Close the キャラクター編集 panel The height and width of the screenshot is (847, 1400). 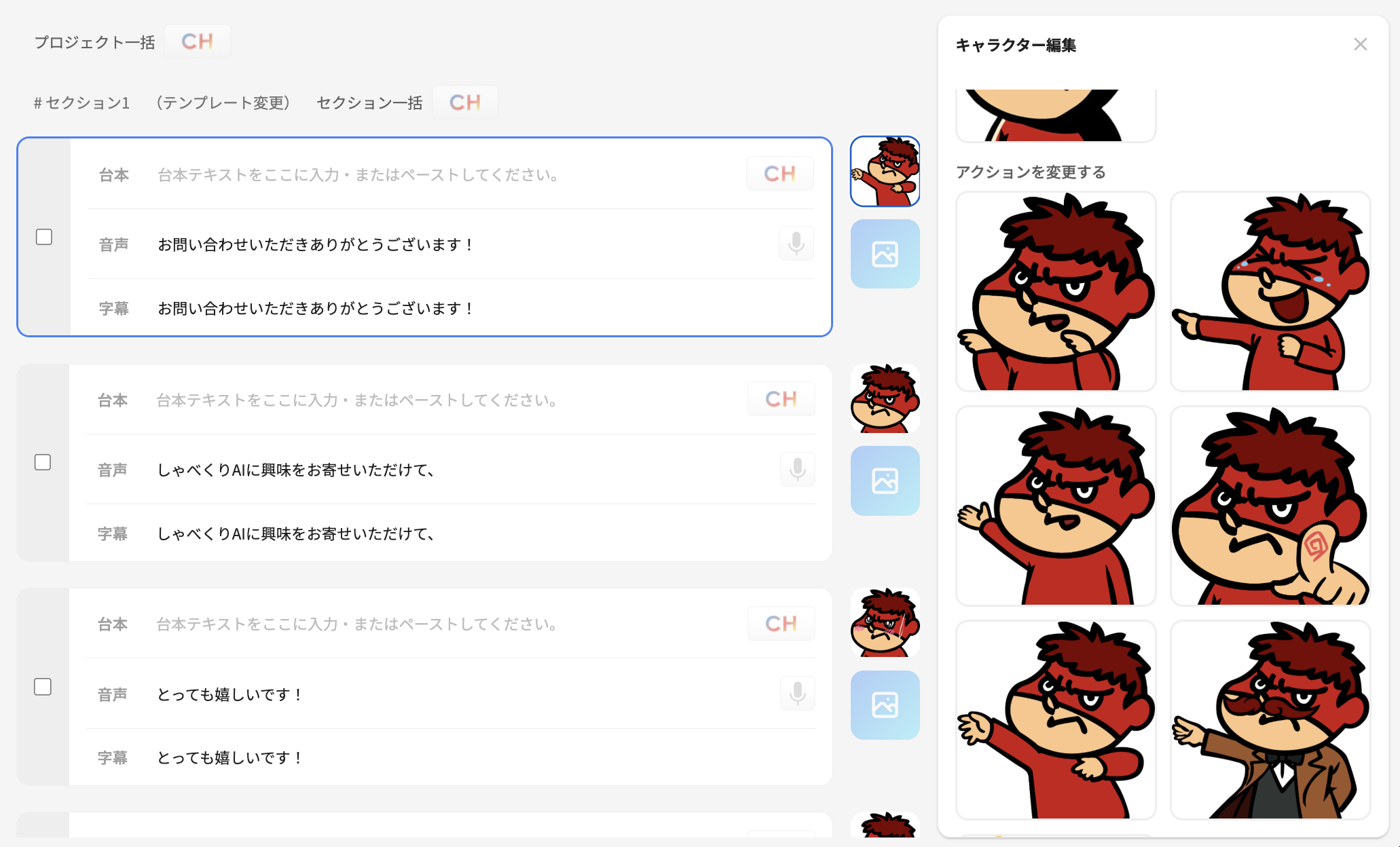[x=1360, y=44]
